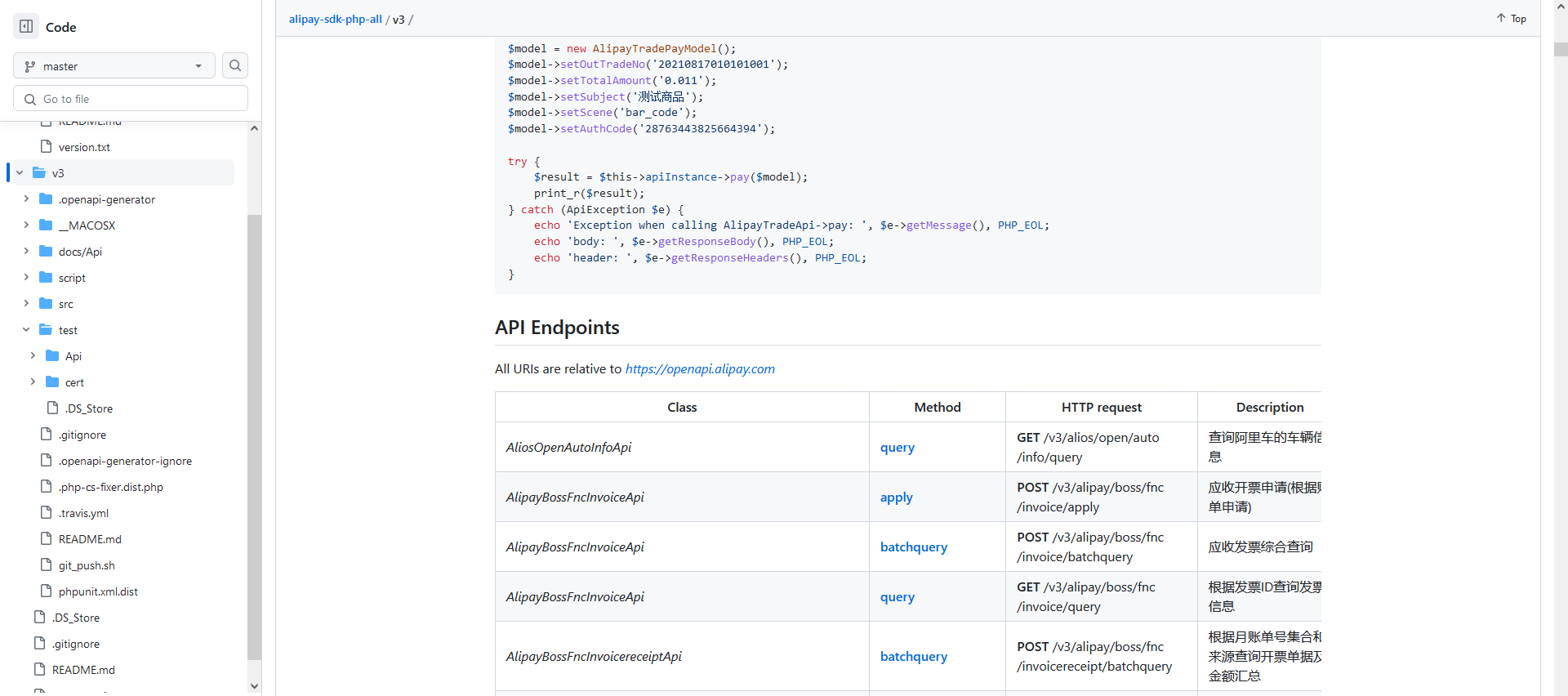1568x696 pixels.
Task: Click the 'Class' column header
Action: 682,407
